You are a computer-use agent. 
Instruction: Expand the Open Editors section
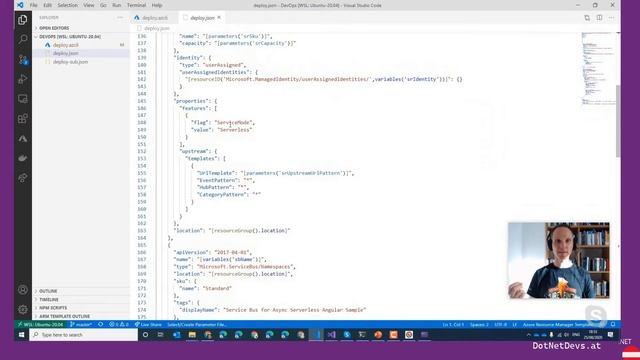81,28
